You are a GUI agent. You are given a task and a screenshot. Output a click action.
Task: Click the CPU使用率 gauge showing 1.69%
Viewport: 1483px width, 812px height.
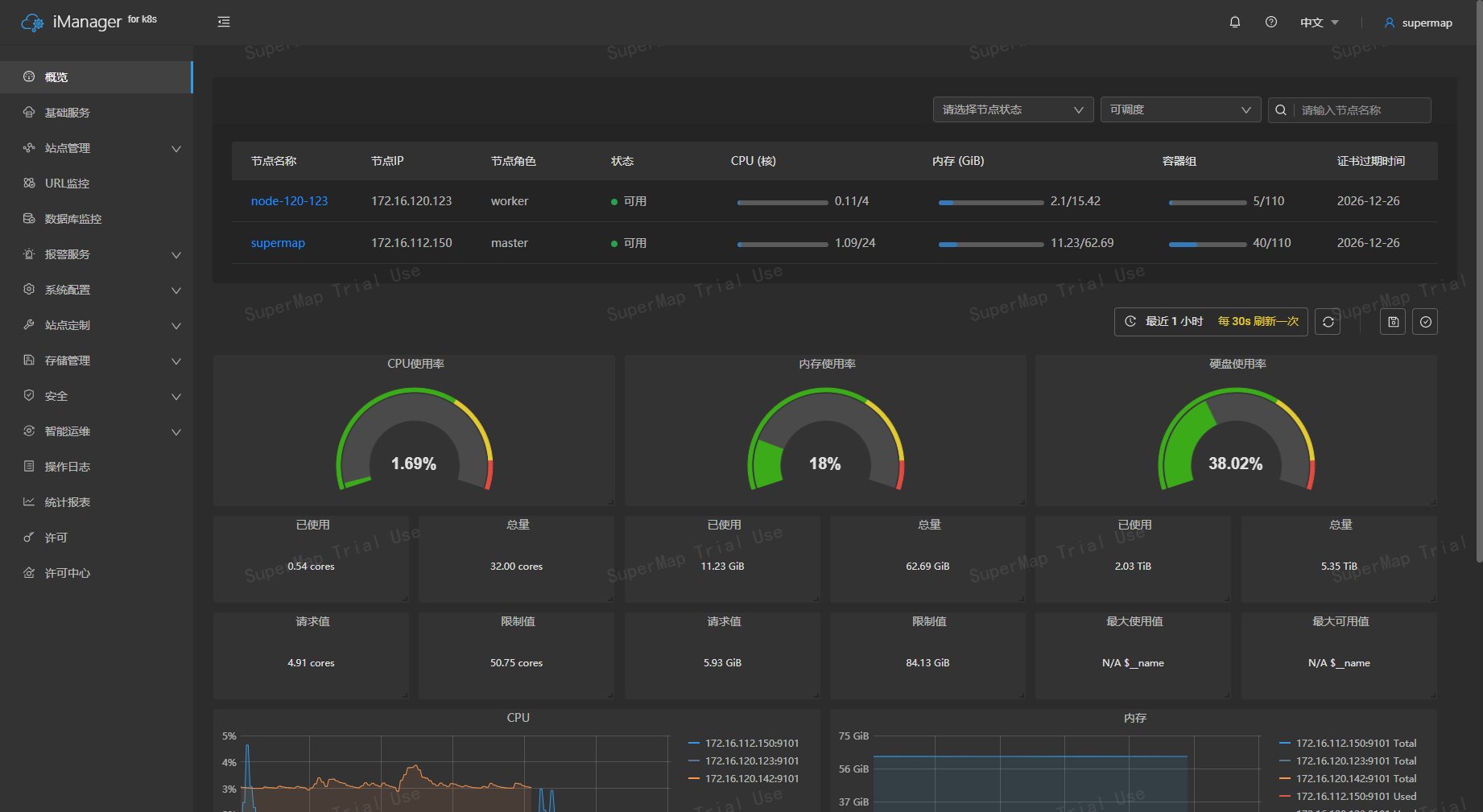point(414,439)
